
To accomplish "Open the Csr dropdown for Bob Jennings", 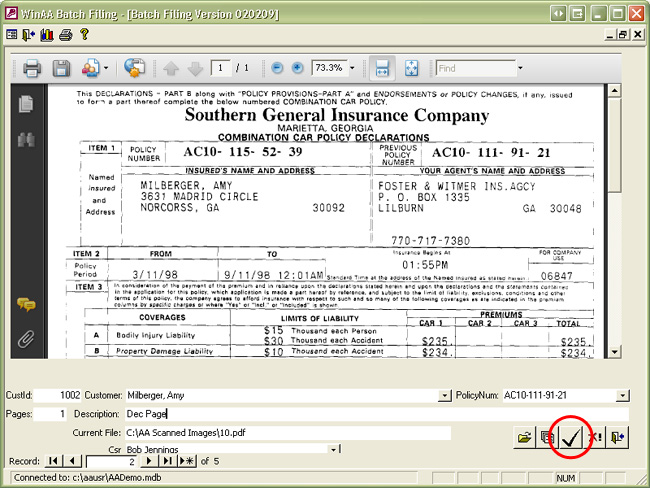I will click(x=333, y=449).
